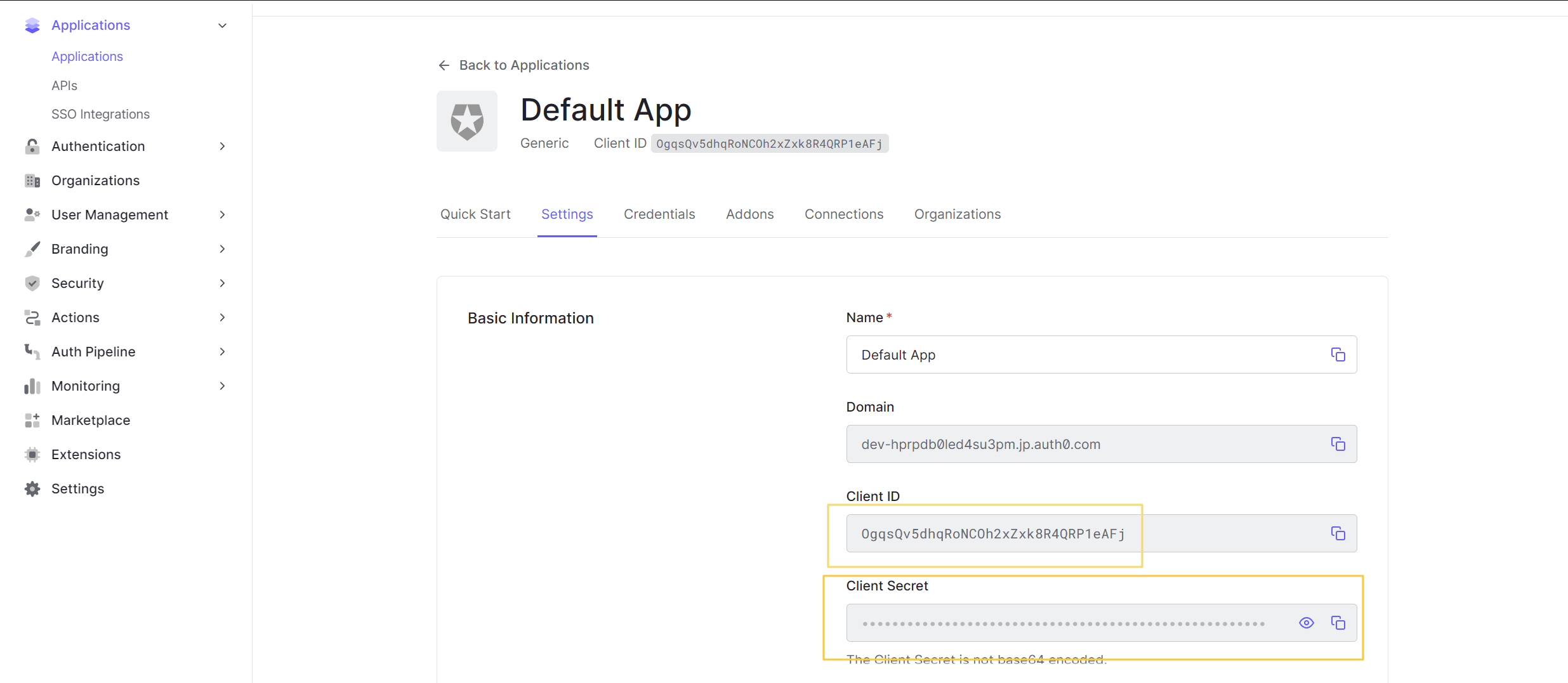Open Organizations in the sidebar
This screenshot has height=683, width=1568.
point(95,180)
